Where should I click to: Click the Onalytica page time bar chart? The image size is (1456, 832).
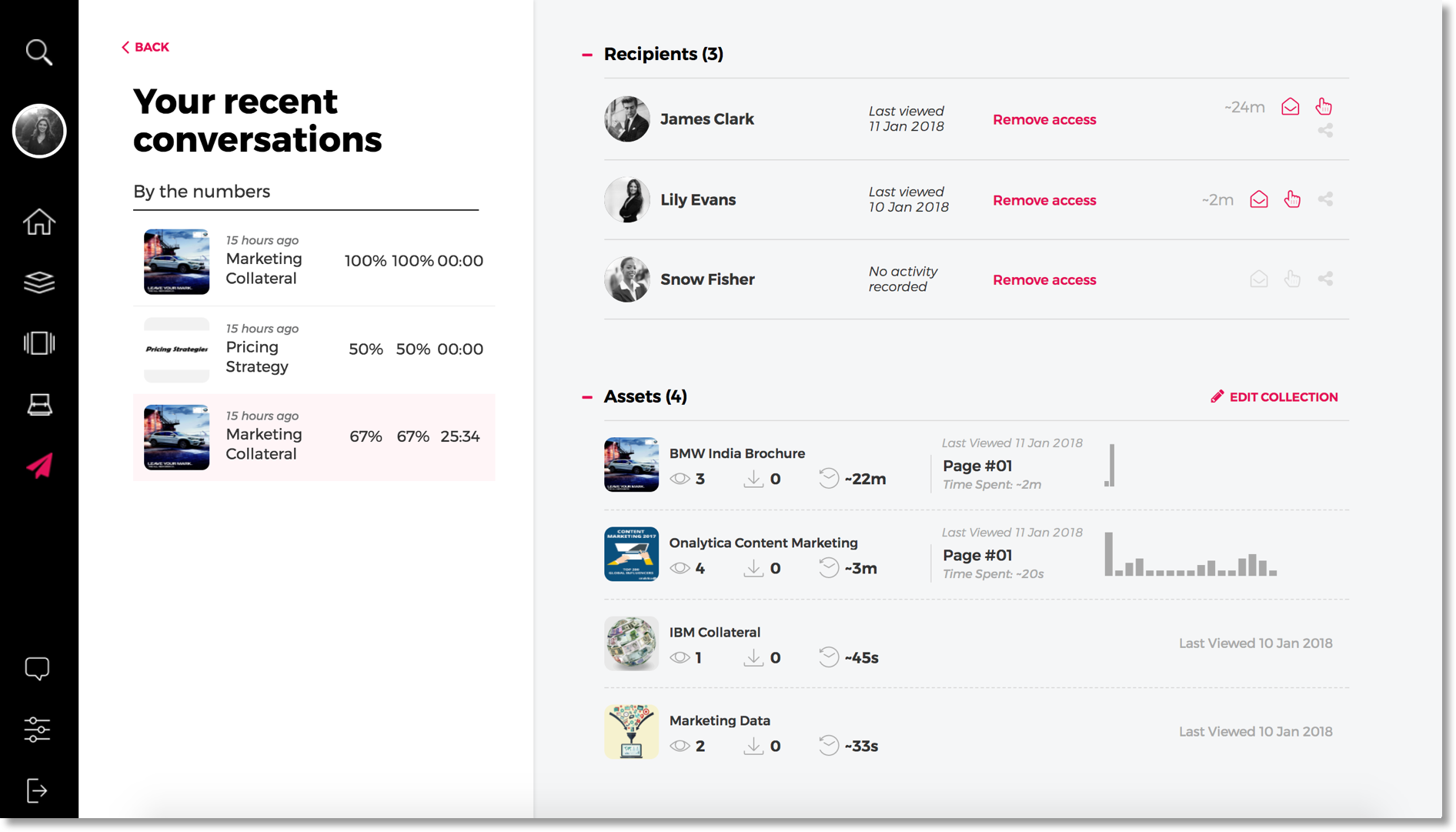click(x=1191, y=554)
